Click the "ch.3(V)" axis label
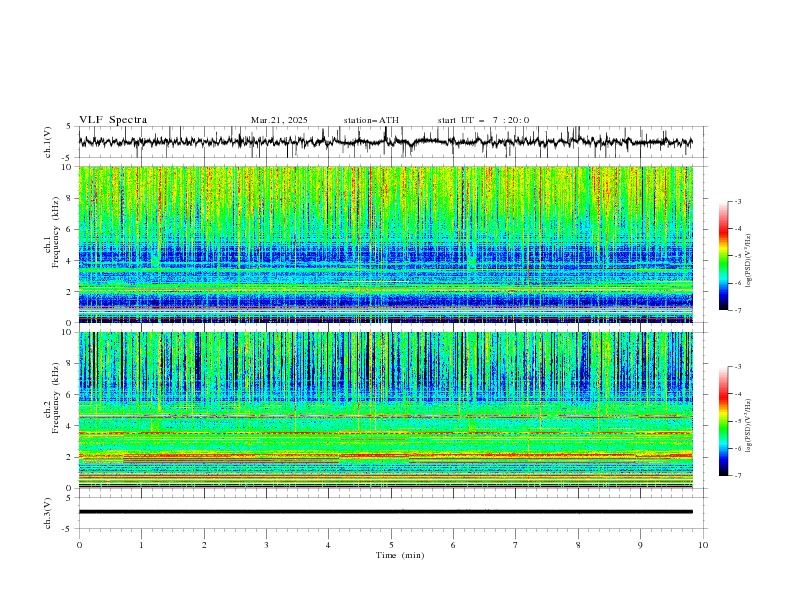This screenshot has width=792, height=612. pyautogui.click(x=48, y=513)
